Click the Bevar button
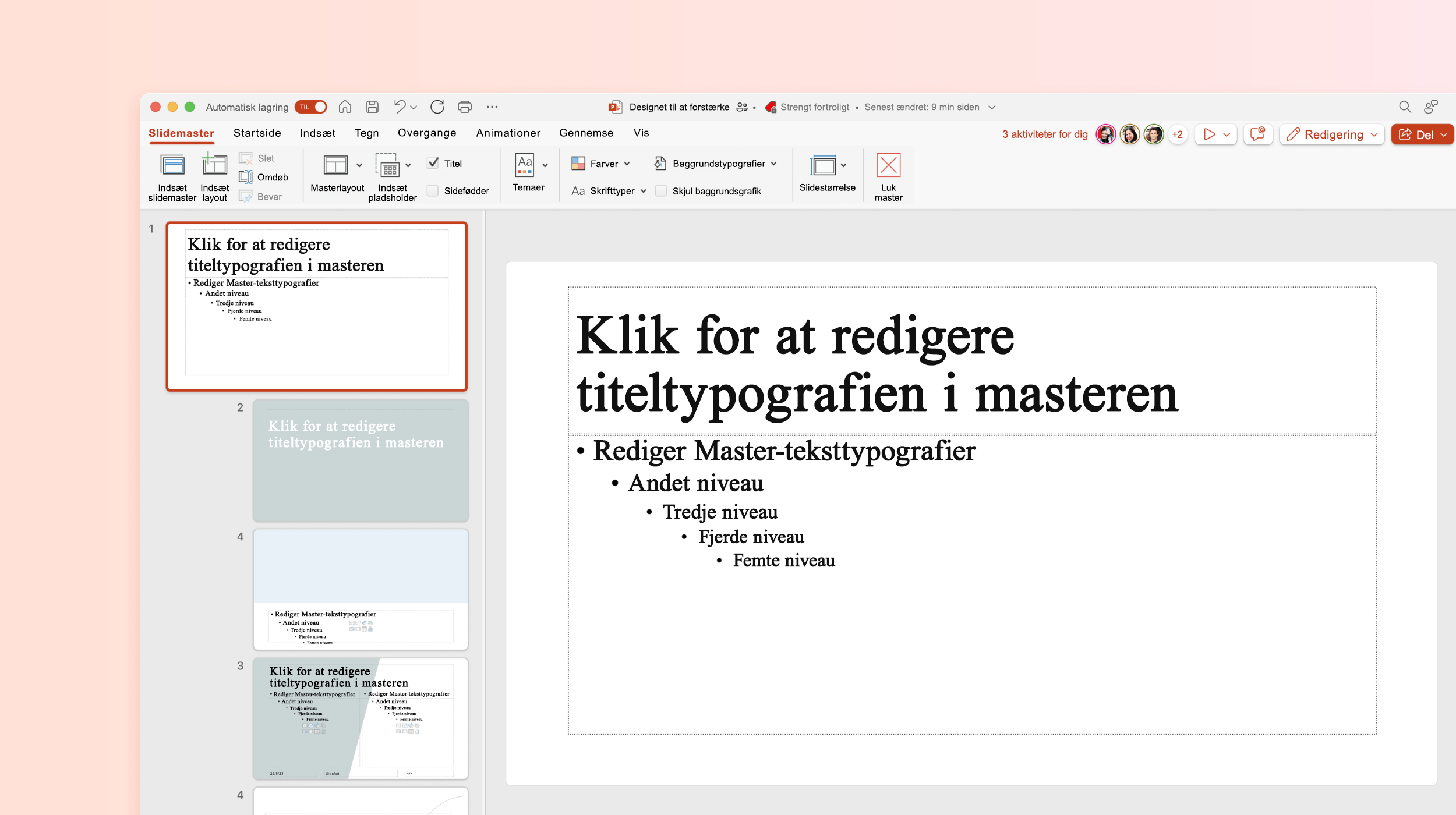Screen dimensions: 1456x815 pyautogui.click(x=262, y=197)
